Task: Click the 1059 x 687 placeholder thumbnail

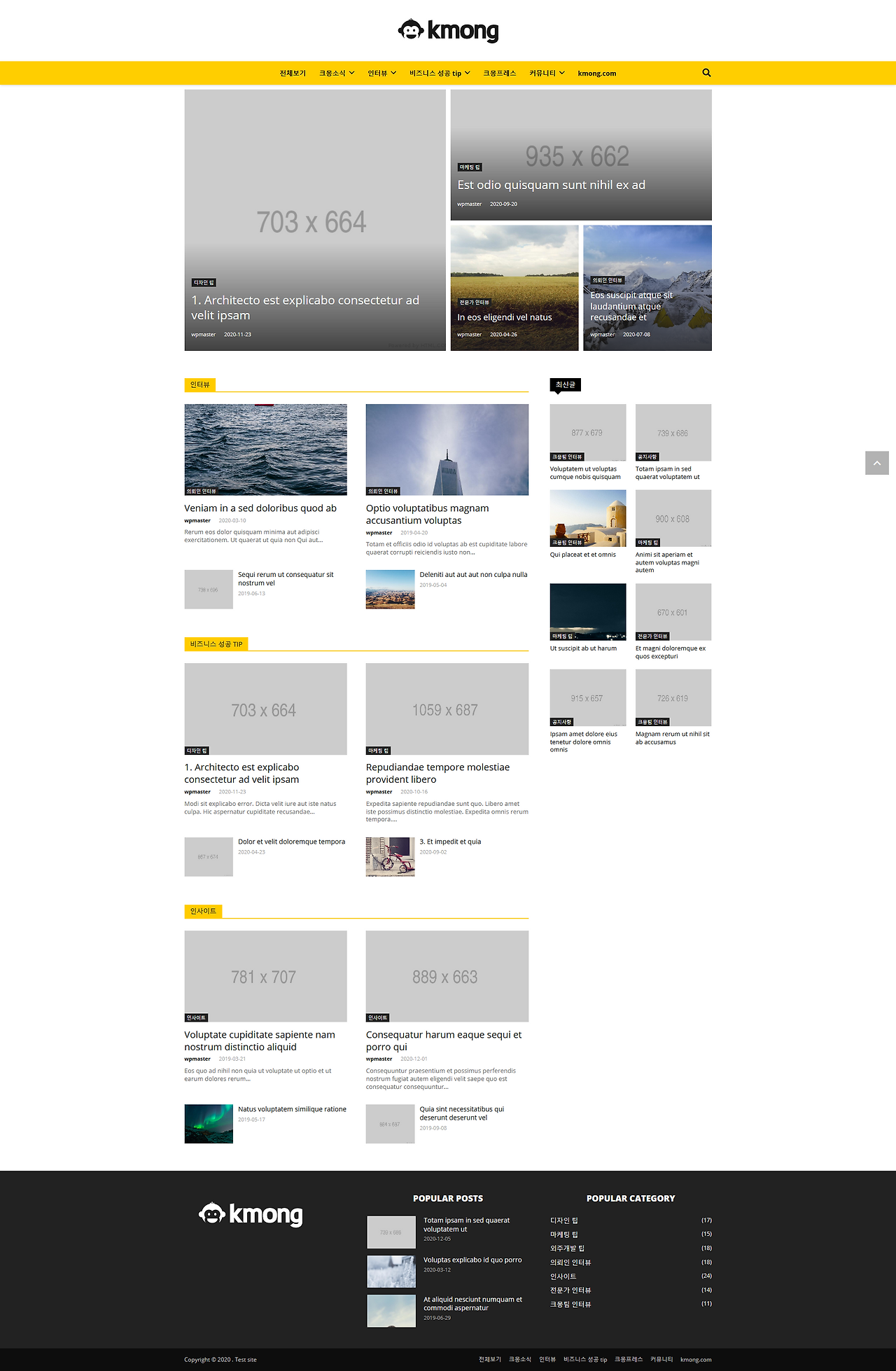Action: pyautogui.click(x=447, y=709)
